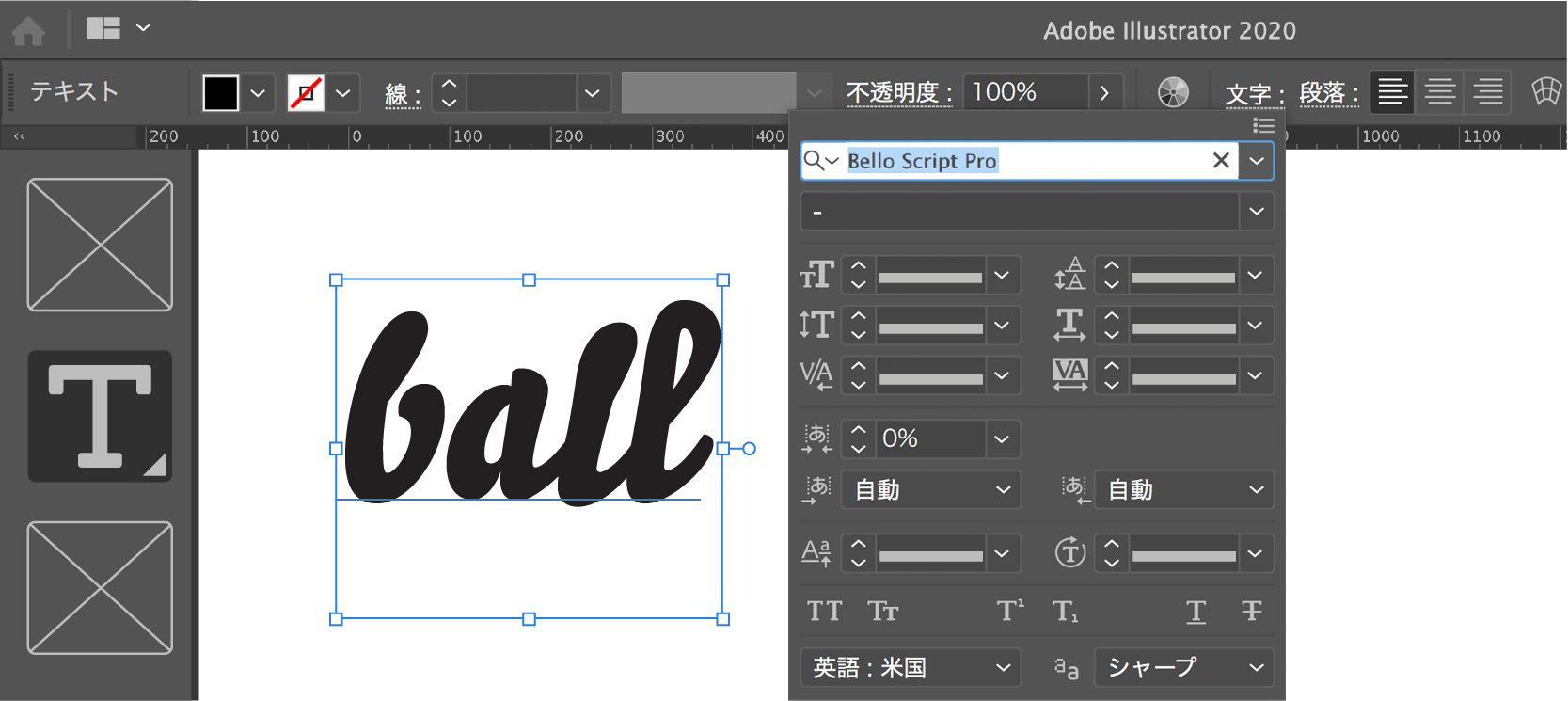Adjust the character rotation stepper

pyautogui.click(x=1112, y=553)
